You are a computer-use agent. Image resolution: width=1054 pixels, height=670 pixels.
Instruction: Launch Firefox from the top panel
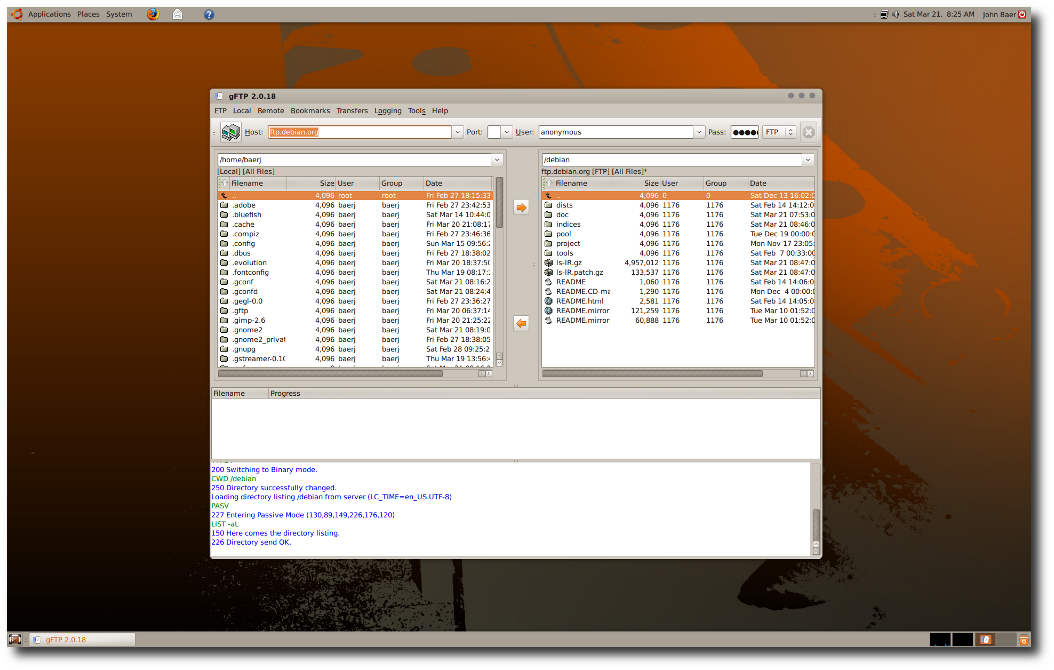(153, 14)
